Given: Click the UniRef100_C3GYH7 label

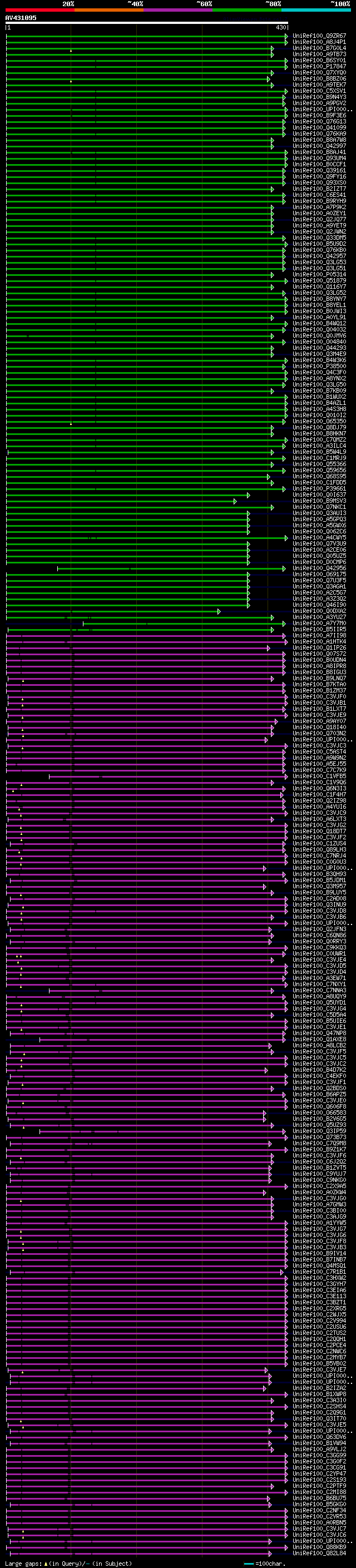Looking at the screenshot, I should tap(319, 1284).
